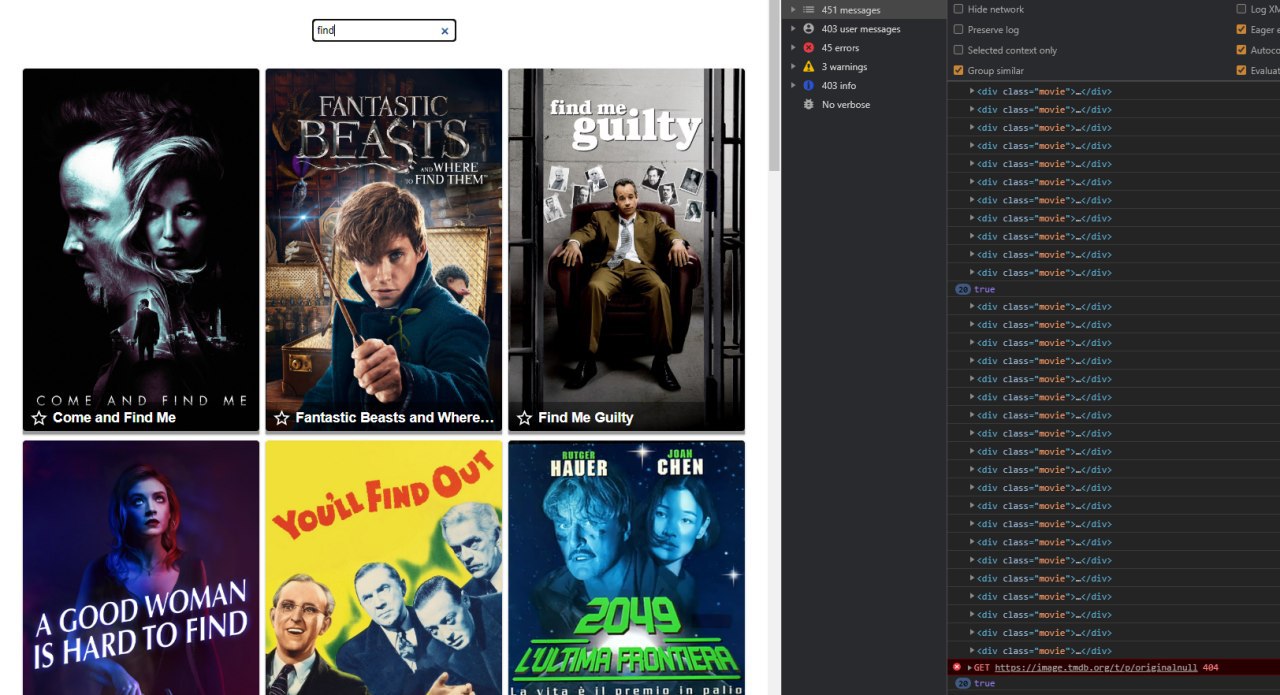
Task: Open You'll Find Out movie poster
Action: pyautogui.click(x=384, y=568)
